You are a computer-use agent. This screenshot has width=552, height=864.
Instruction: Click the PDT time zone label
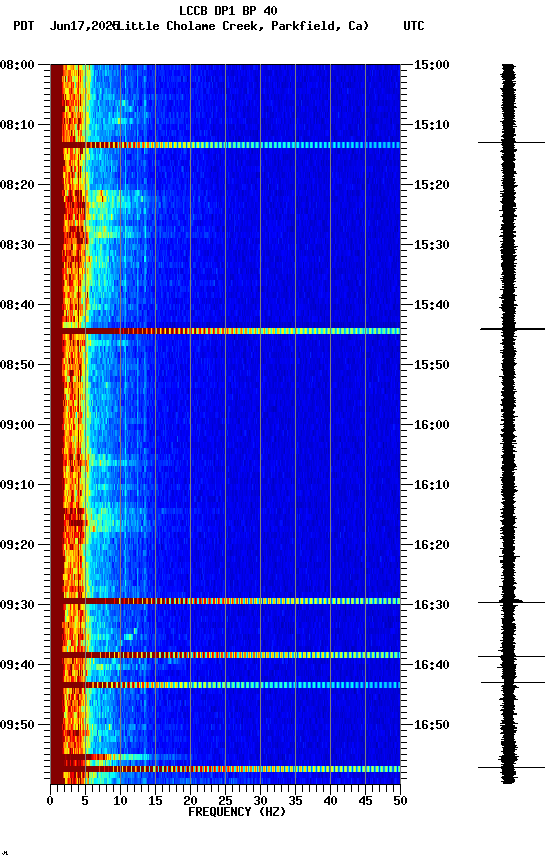tap(24, 26)
